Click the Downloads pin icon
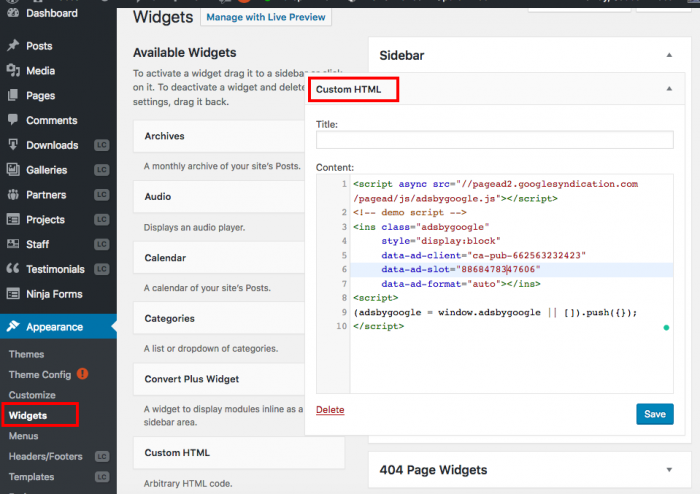Screen dimensions: 700x494 pos(12,145)
